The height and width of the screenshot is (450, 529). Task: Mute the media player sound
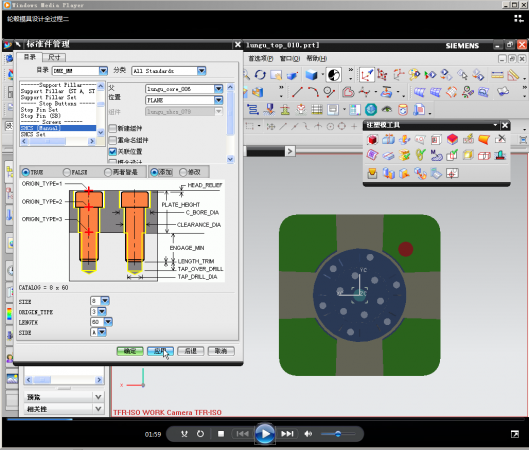pos(308,434)
